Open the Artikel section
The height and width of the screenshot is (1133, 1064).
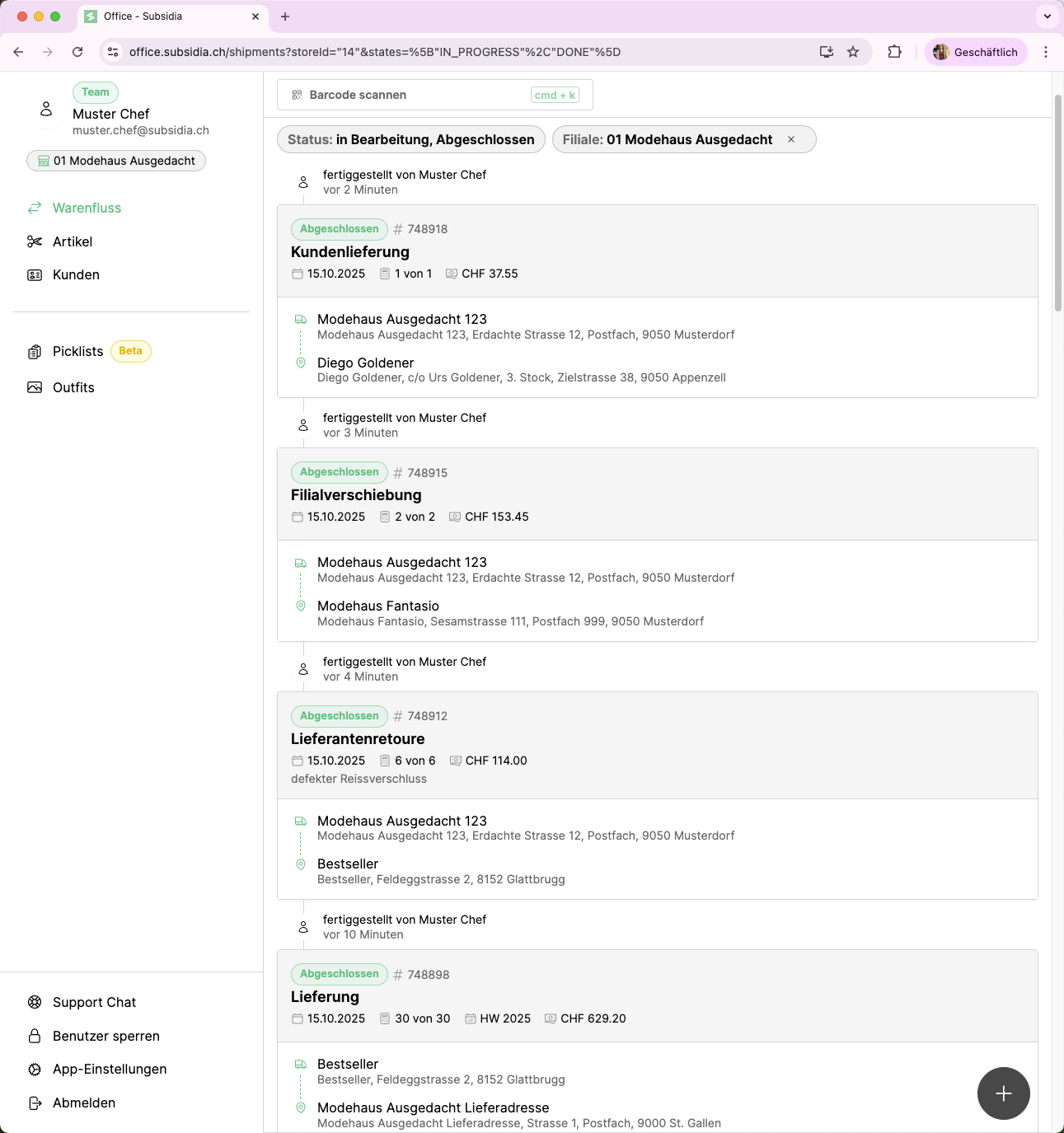(73, 241)
